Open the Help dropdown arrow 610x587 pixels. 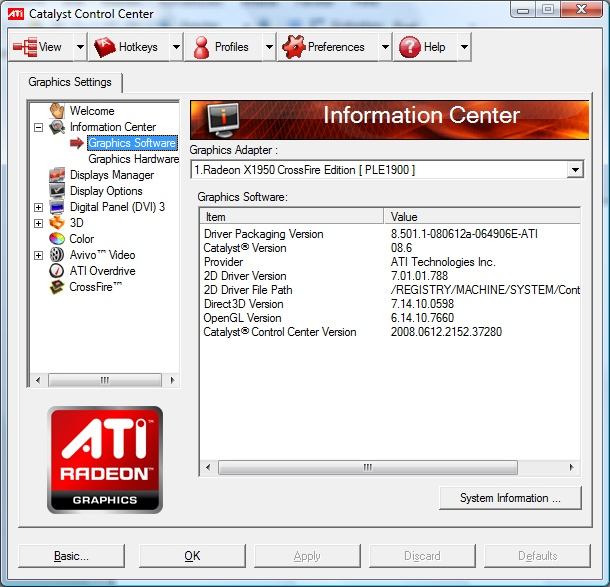464,47
